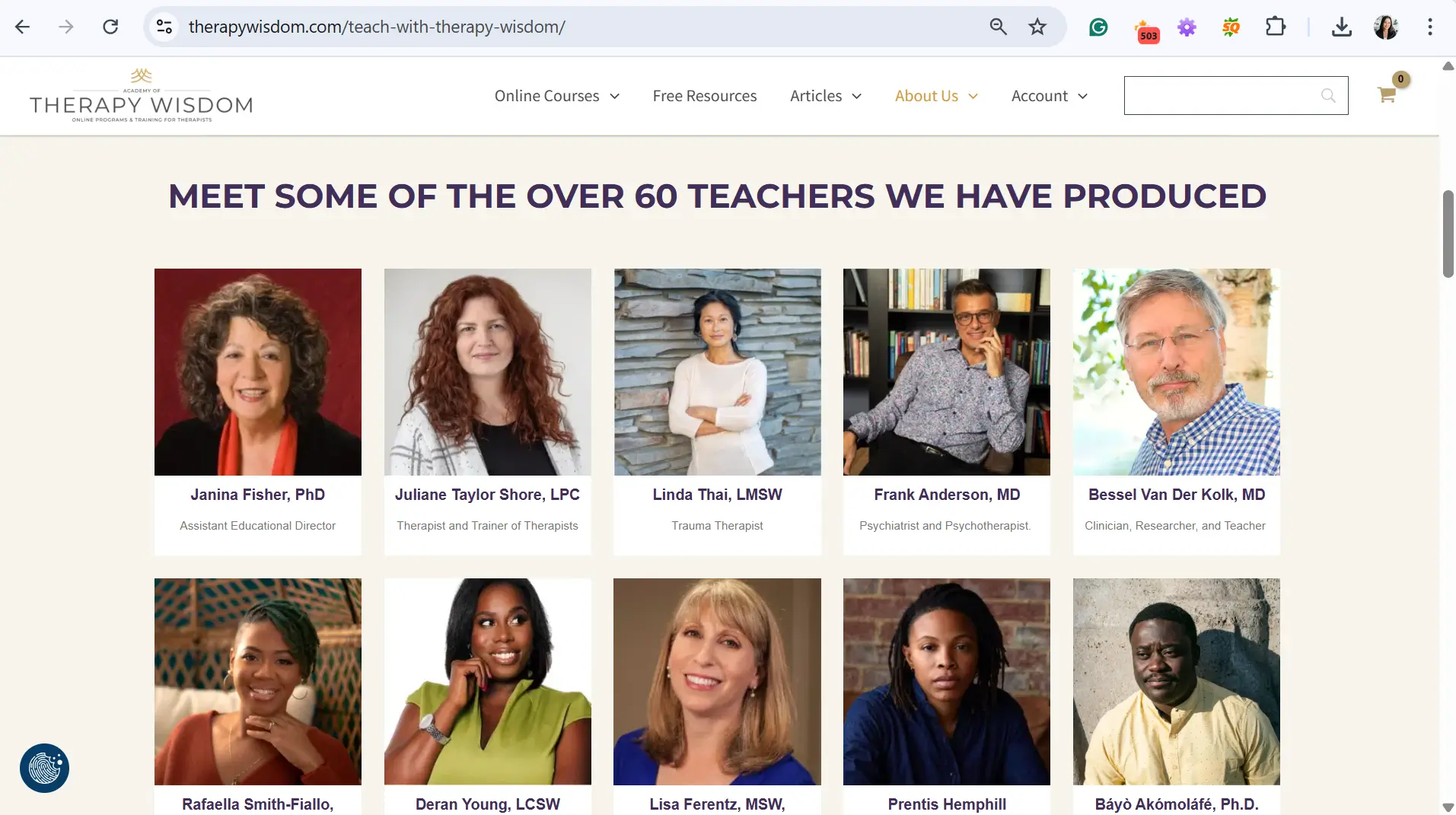Open the browser downloads icon
1456x815 pixels.
[x=1342, y=27]
